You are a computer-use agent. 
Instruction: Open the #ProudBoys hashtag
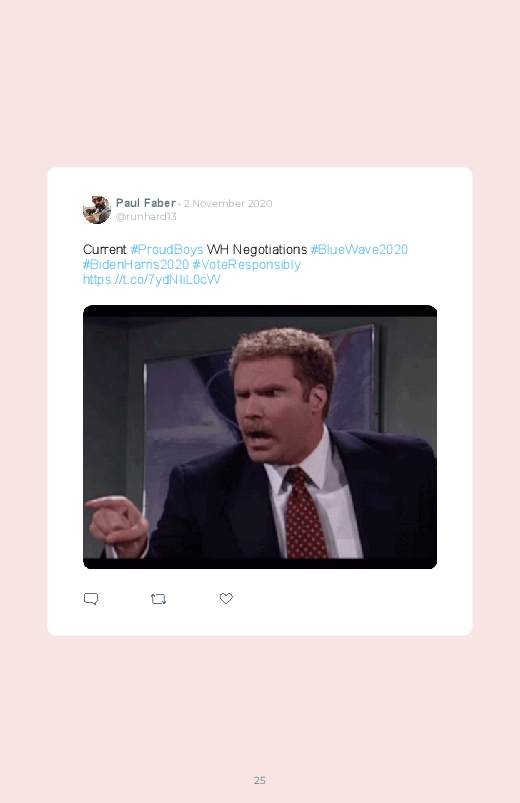(x=167, y=249)
